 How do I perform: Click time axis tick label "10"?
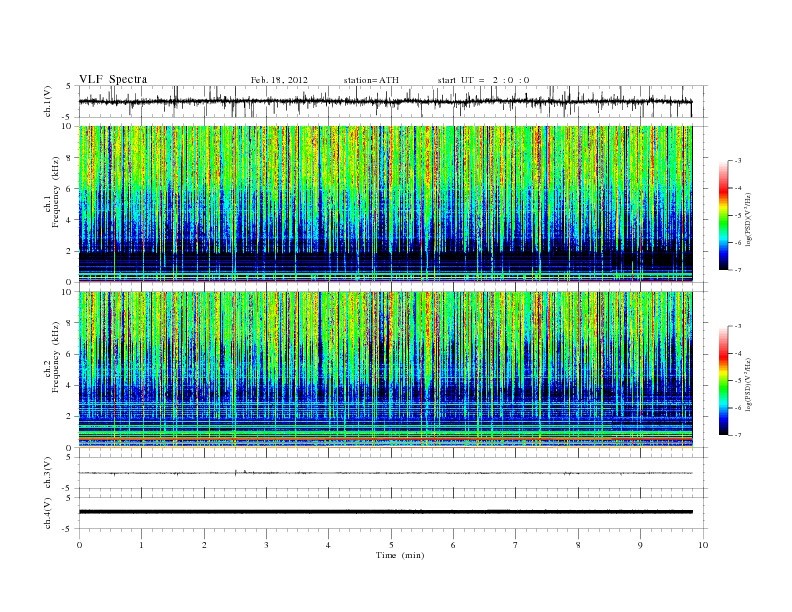pyautogui.click(x=703, y=545)
